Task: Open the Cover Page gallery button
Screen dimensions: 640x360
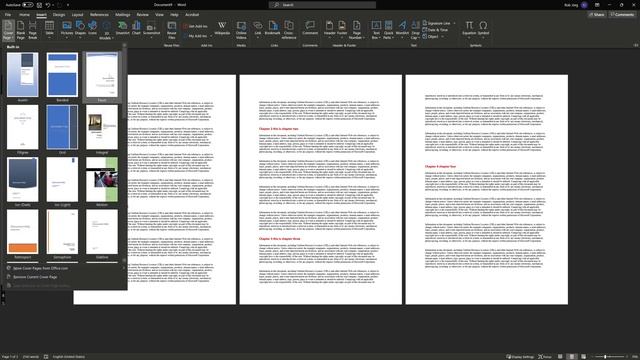Action: point(8,30)
